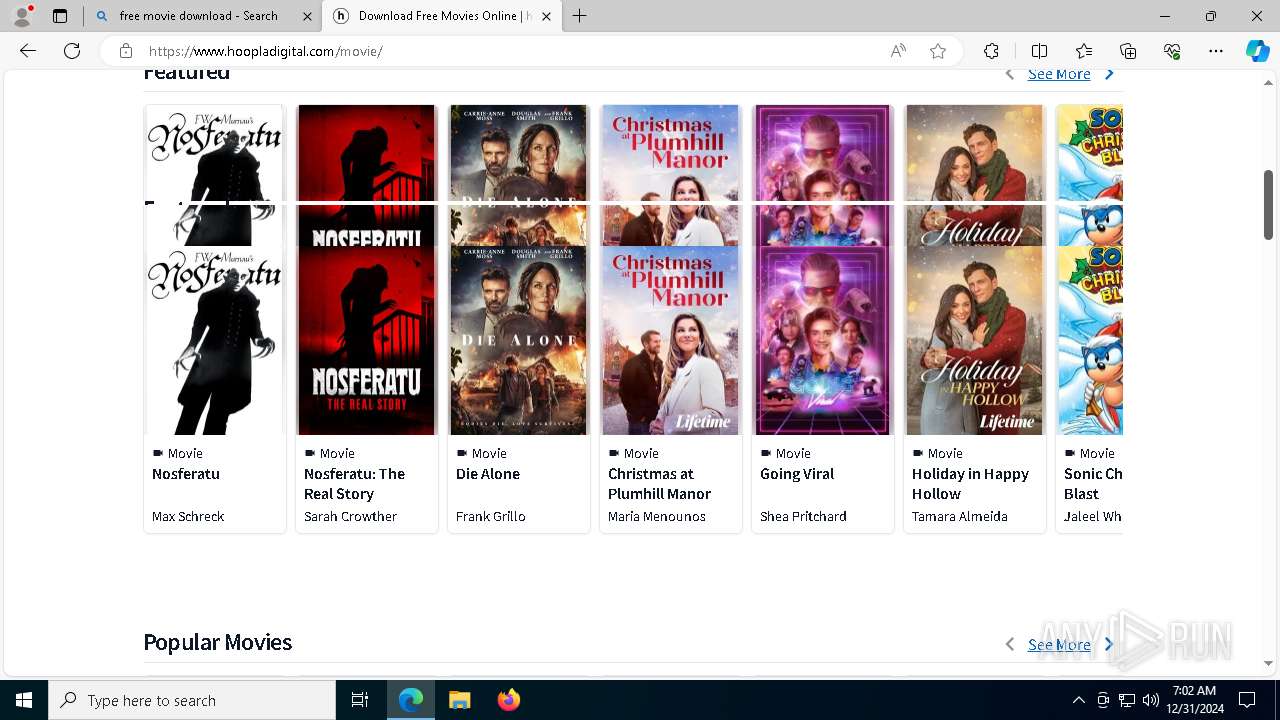
Task: Show next Popular Movies with the right arrow
Action: pos(1109,645)
